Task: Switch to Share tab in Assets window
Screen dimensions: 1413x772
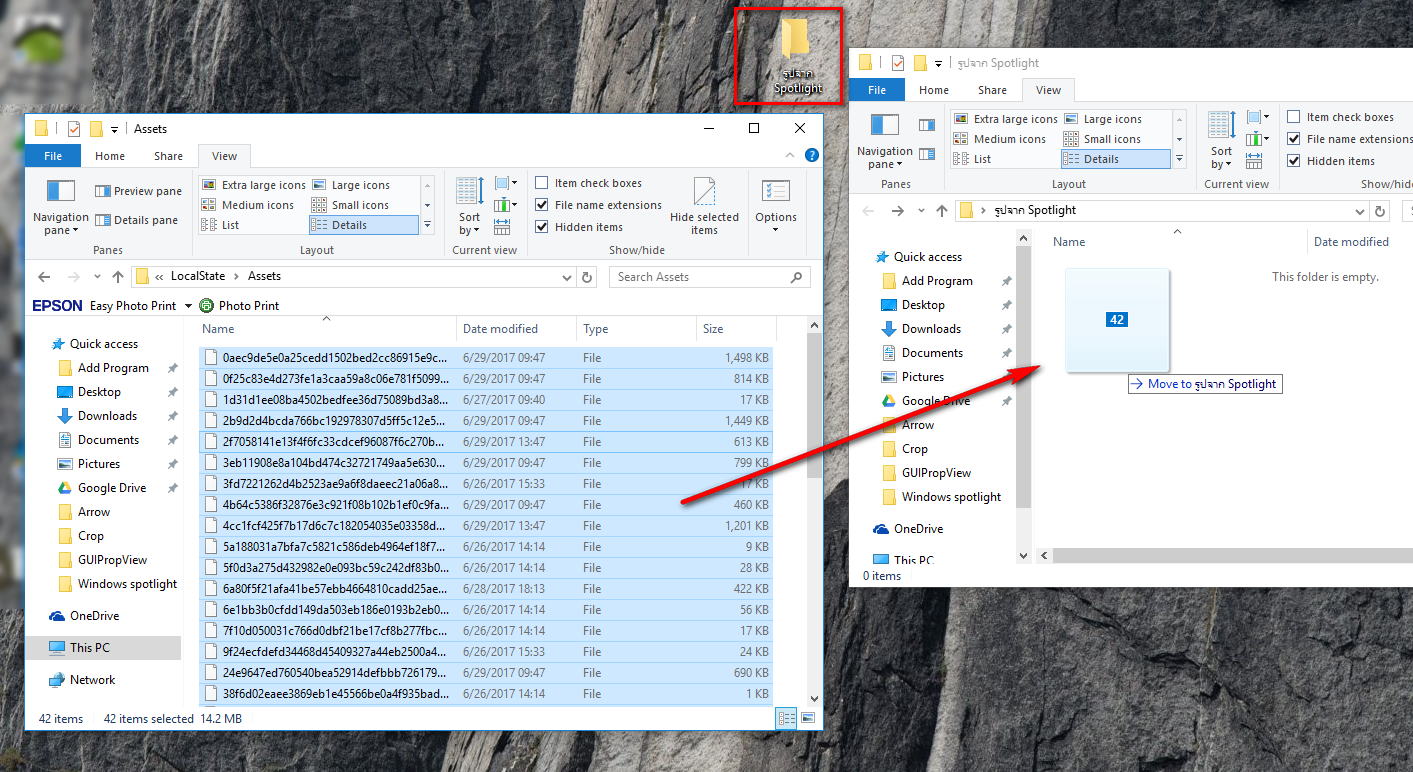Action: pos(168,156)
